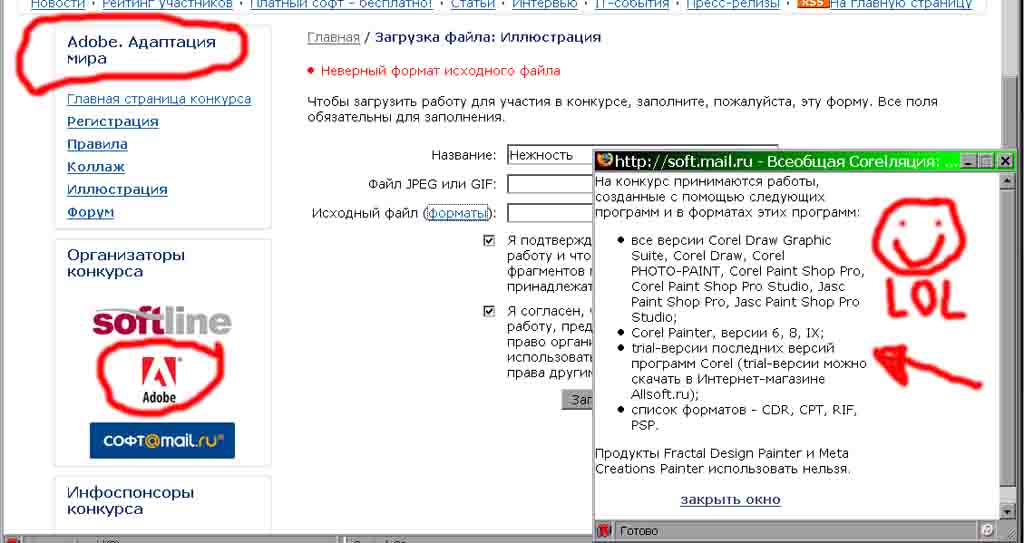Viewport: 1024px width, 543px height.
Task: Click the Инфоспонсоры конкурса heading
Action: coord(131,501)
